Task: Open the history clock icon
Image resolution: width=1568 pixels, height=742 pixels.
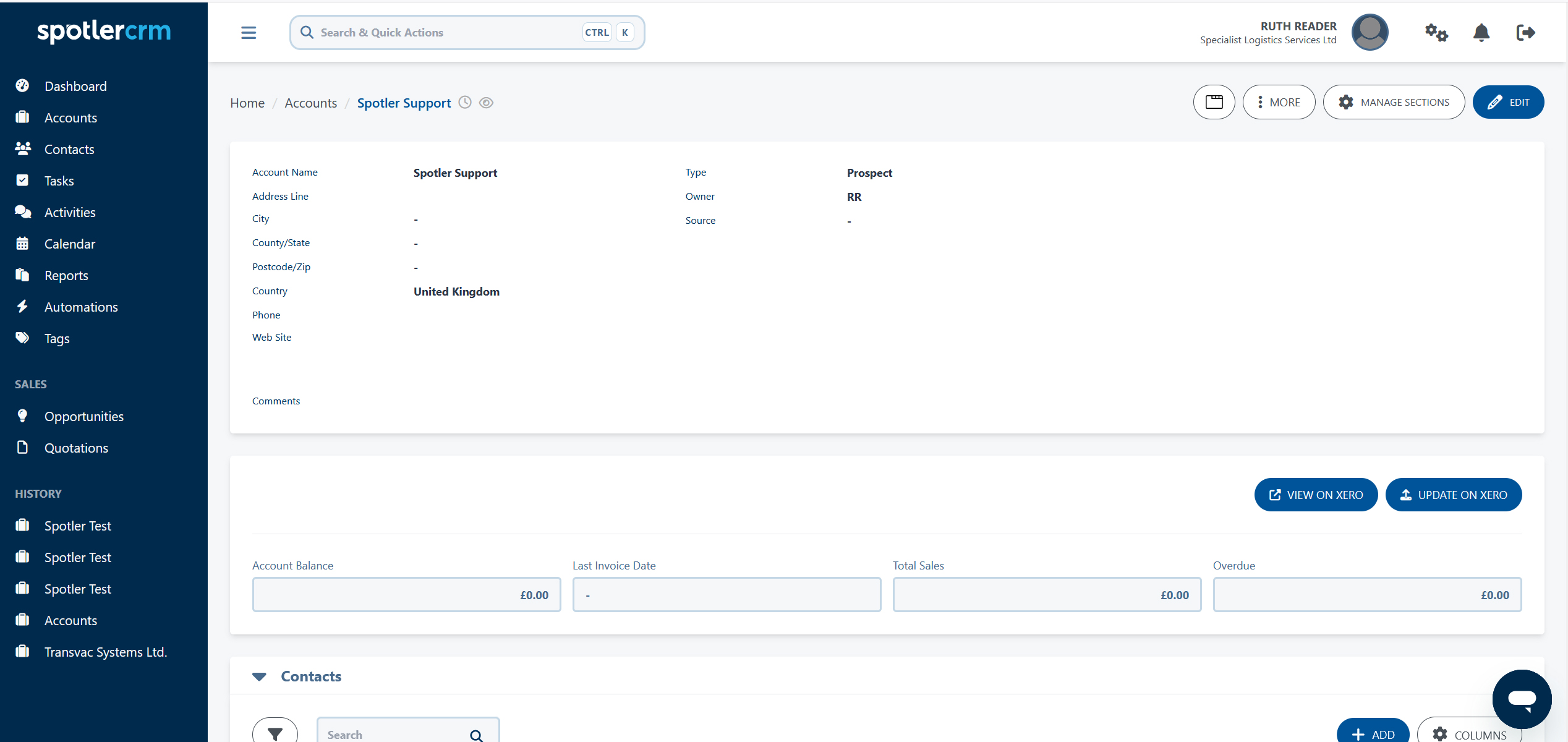Action: pos(465,103)
